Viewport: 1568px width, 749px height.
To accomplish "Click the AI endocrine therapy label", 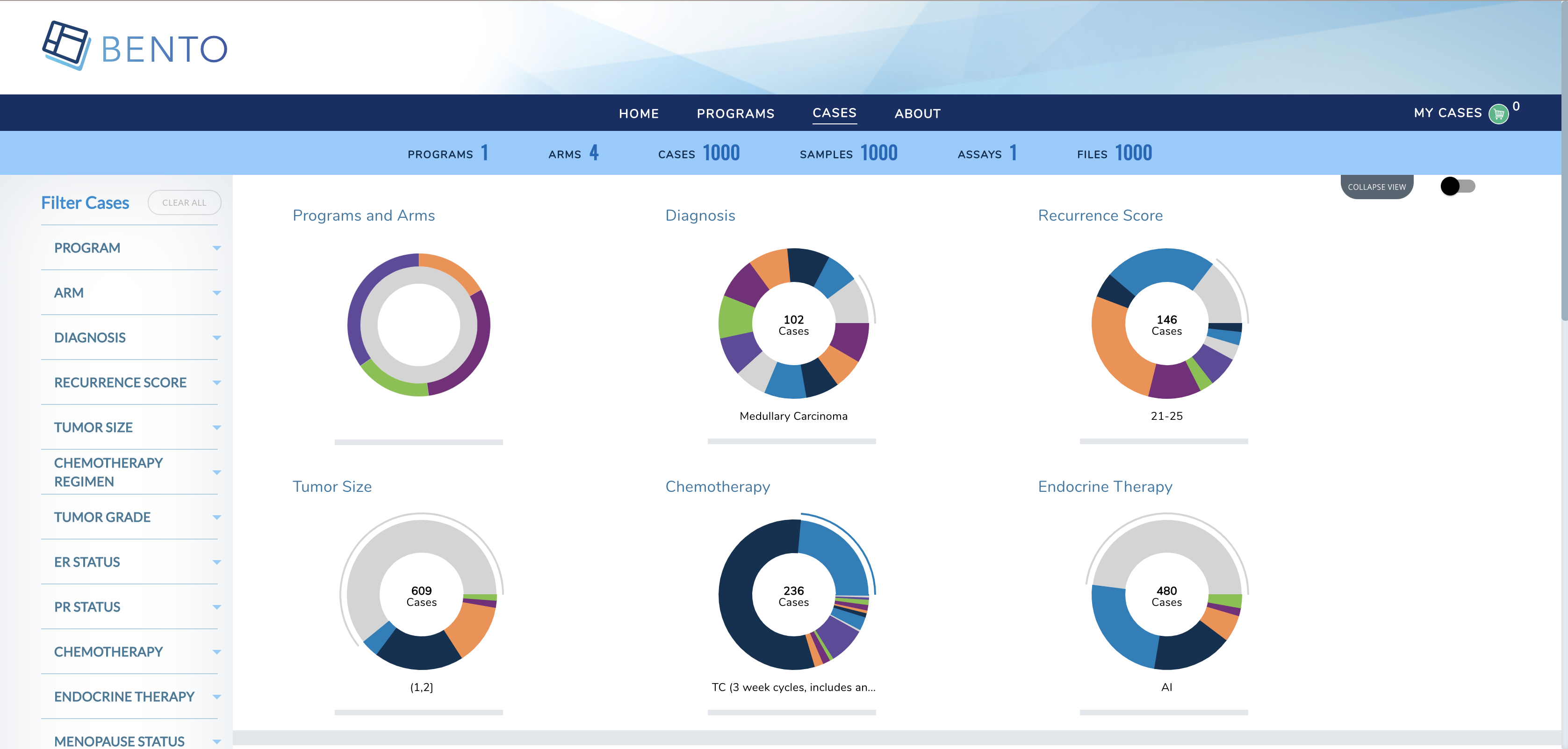I will pos(1166,687).
